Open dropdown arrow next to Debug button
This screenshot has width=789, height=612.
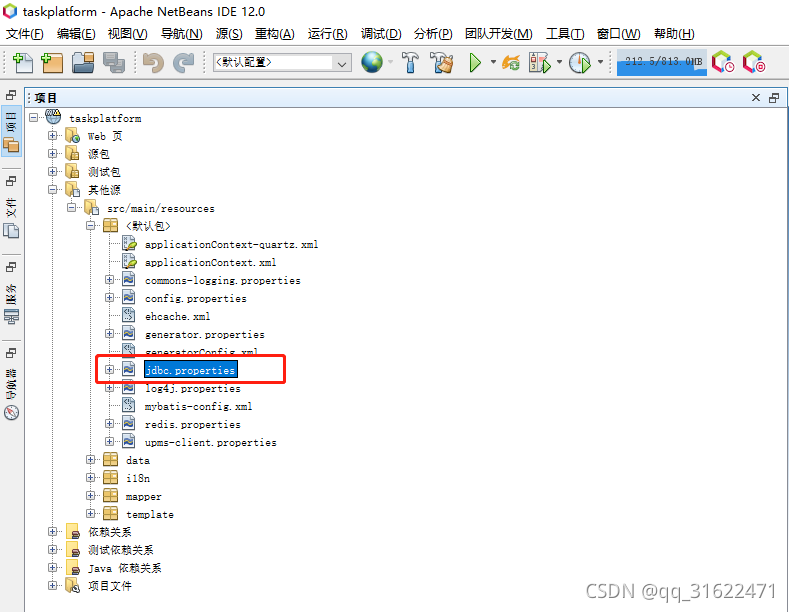pyautogui.click(x=559, y=62)
